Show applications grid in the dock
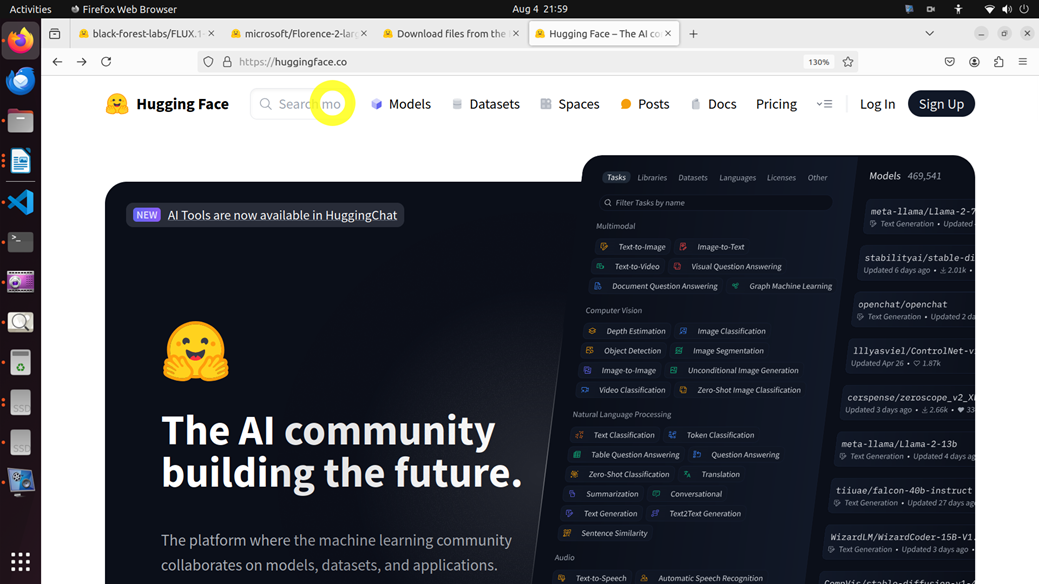1039x584 pixels. pos(21,561)
